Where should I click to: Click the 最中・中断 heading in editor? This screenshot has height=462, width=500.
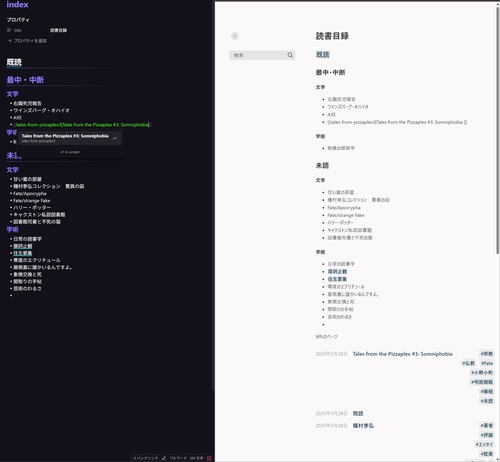point(25,80)
